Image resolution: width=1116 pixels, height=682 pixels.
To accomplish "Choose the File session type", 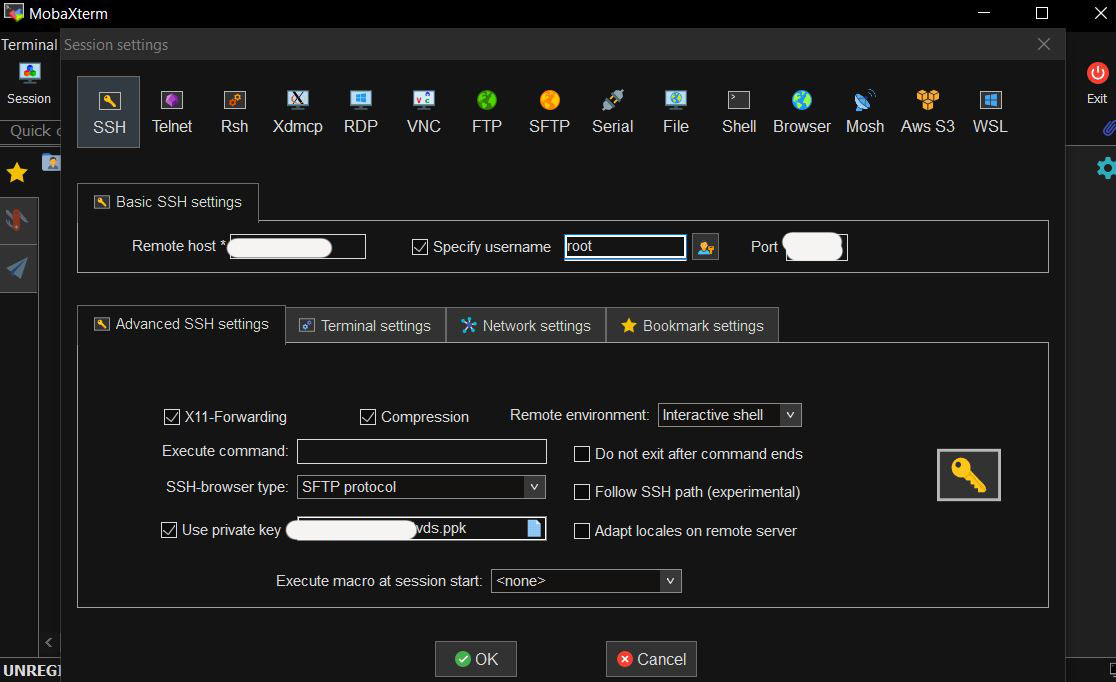I will pyautogui.click(x=675, y=112).
